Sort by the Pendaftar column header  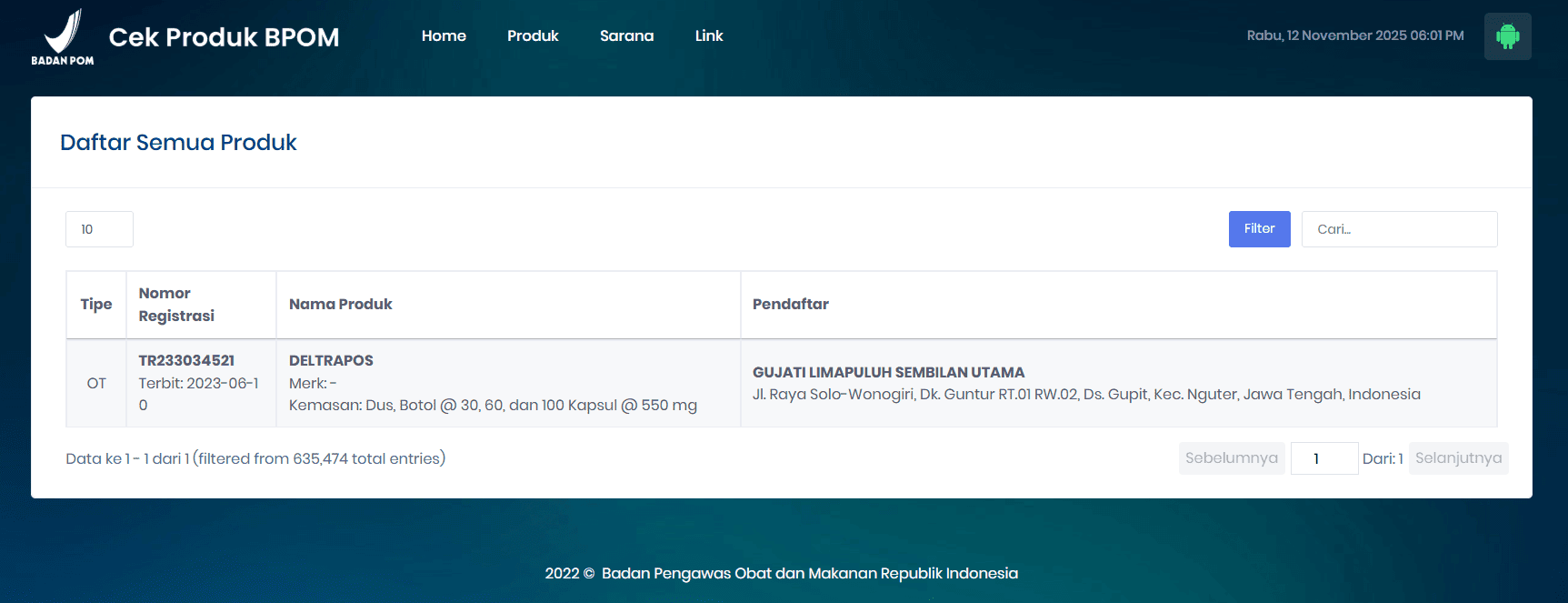coord(1119,305)
